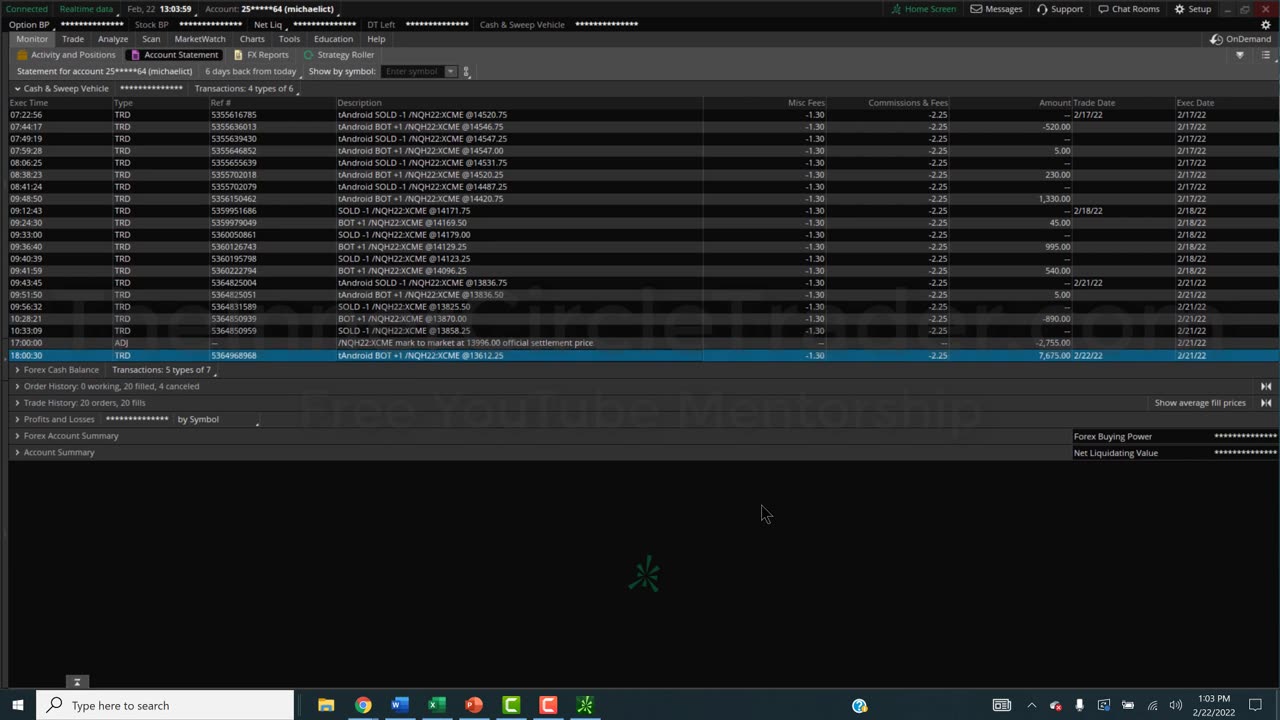
Task: Open Support from the top bar
Action: point(1059,9)
